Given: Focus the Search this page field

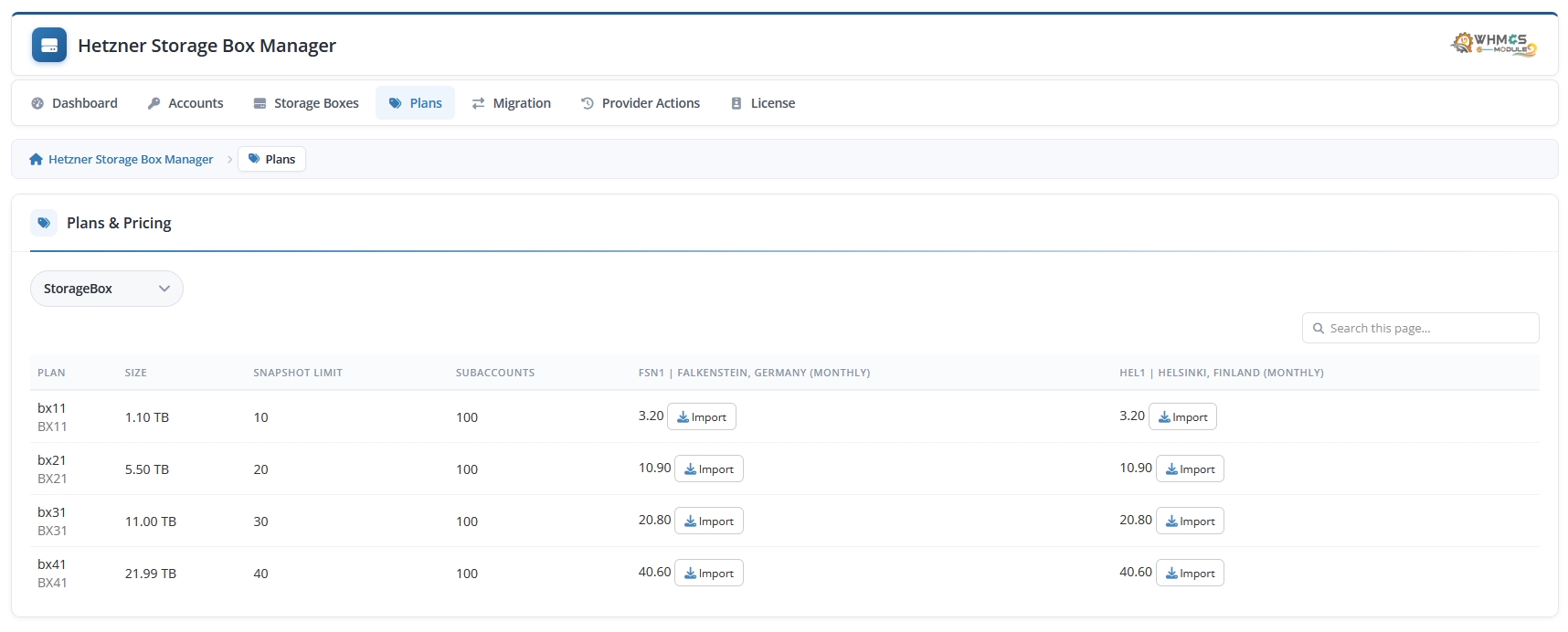Looking at the screenshot, I should tap(1421, 328).
